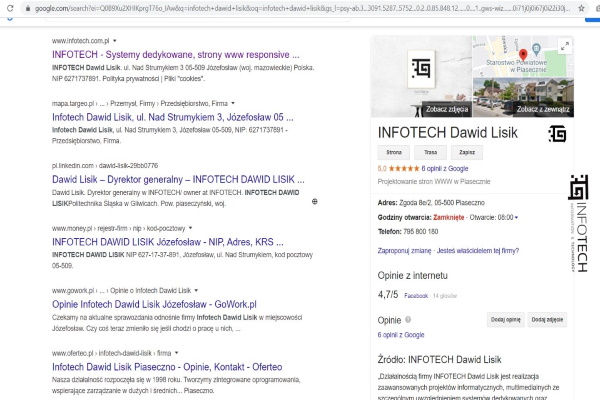Click the phone number 795 800 180

421,232
